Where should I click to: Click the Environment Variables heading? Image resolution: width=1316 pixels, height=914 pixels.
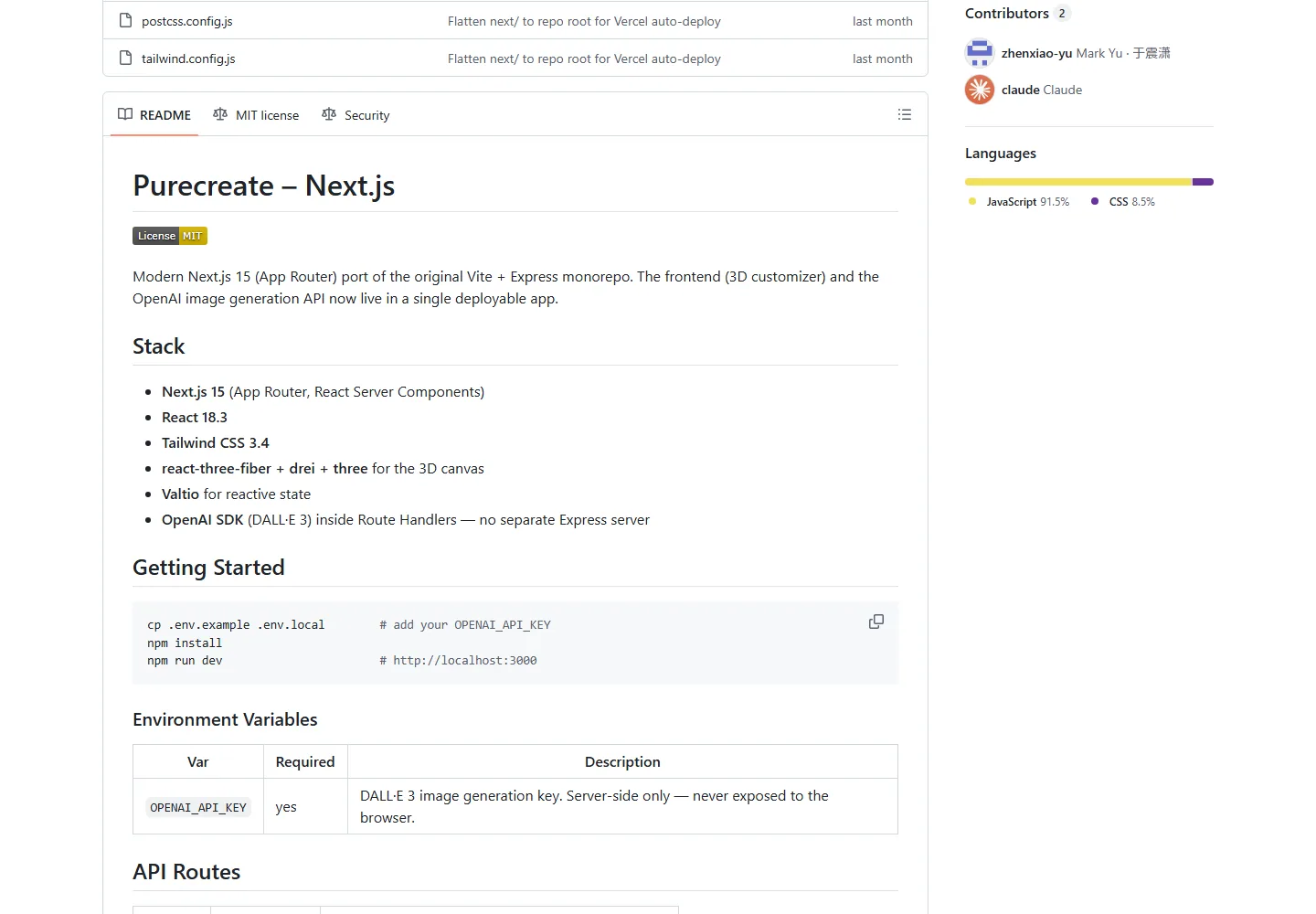tap(225, 719)
